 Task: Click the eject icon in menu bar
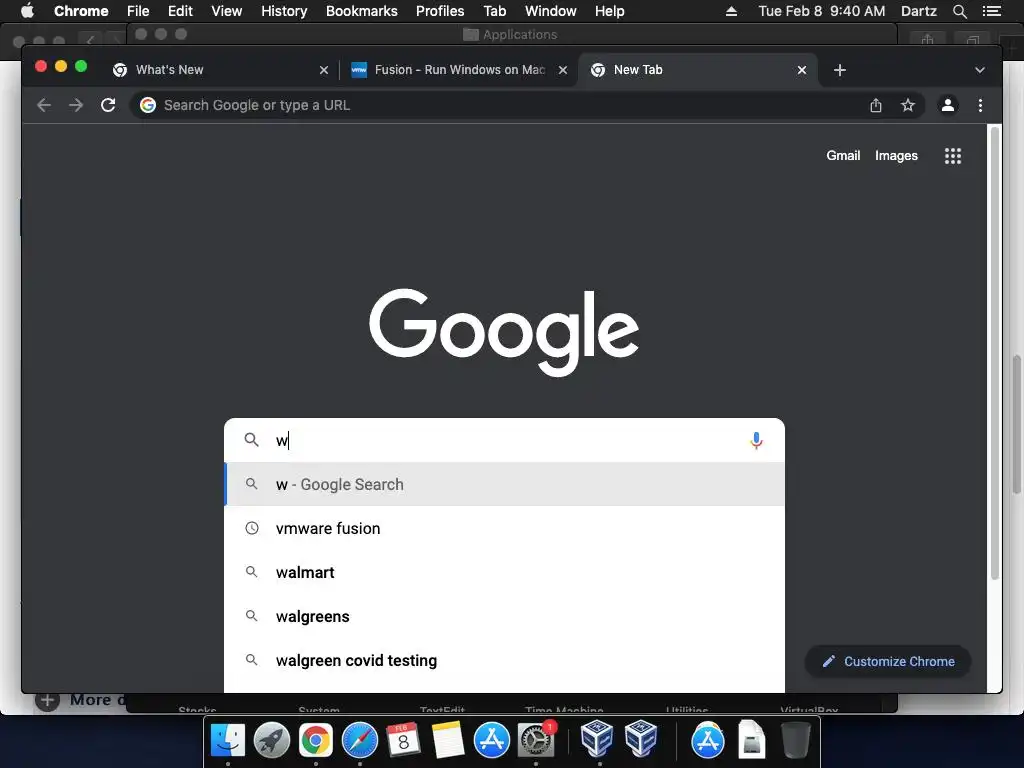click(731, 11)
